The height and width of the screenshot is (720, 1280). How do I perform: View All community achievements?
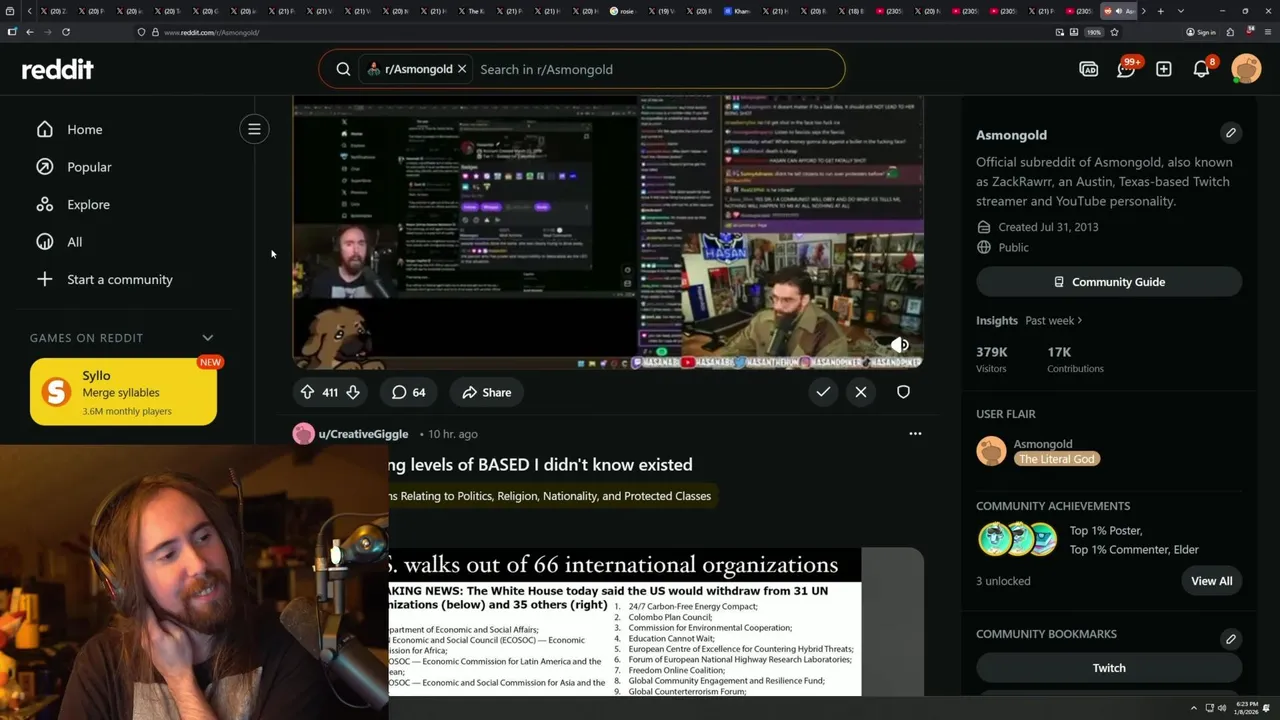pos(1211,581)
